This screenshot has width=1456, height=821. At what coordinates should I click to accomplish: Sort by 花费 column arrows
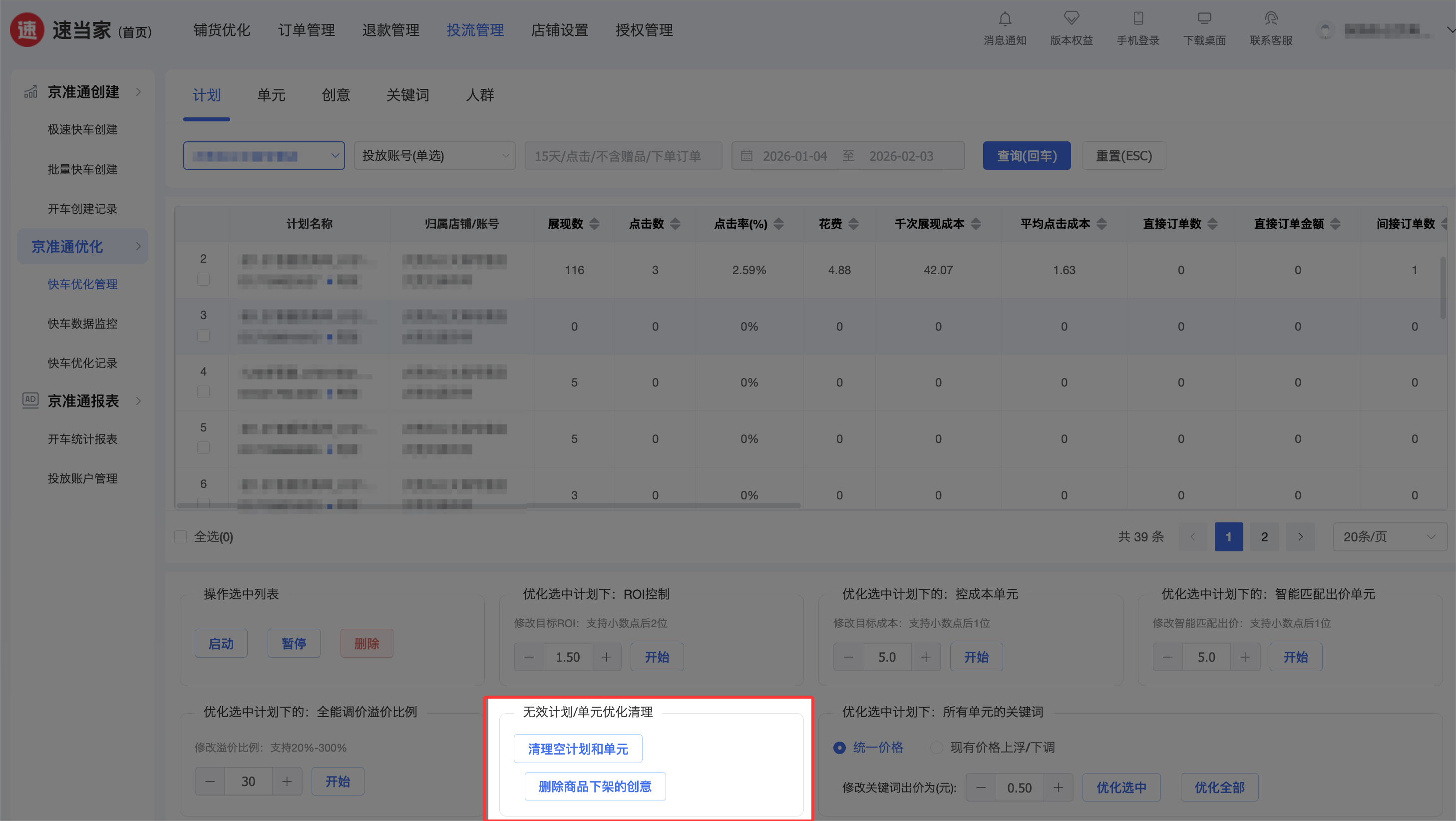coord(853,224)
